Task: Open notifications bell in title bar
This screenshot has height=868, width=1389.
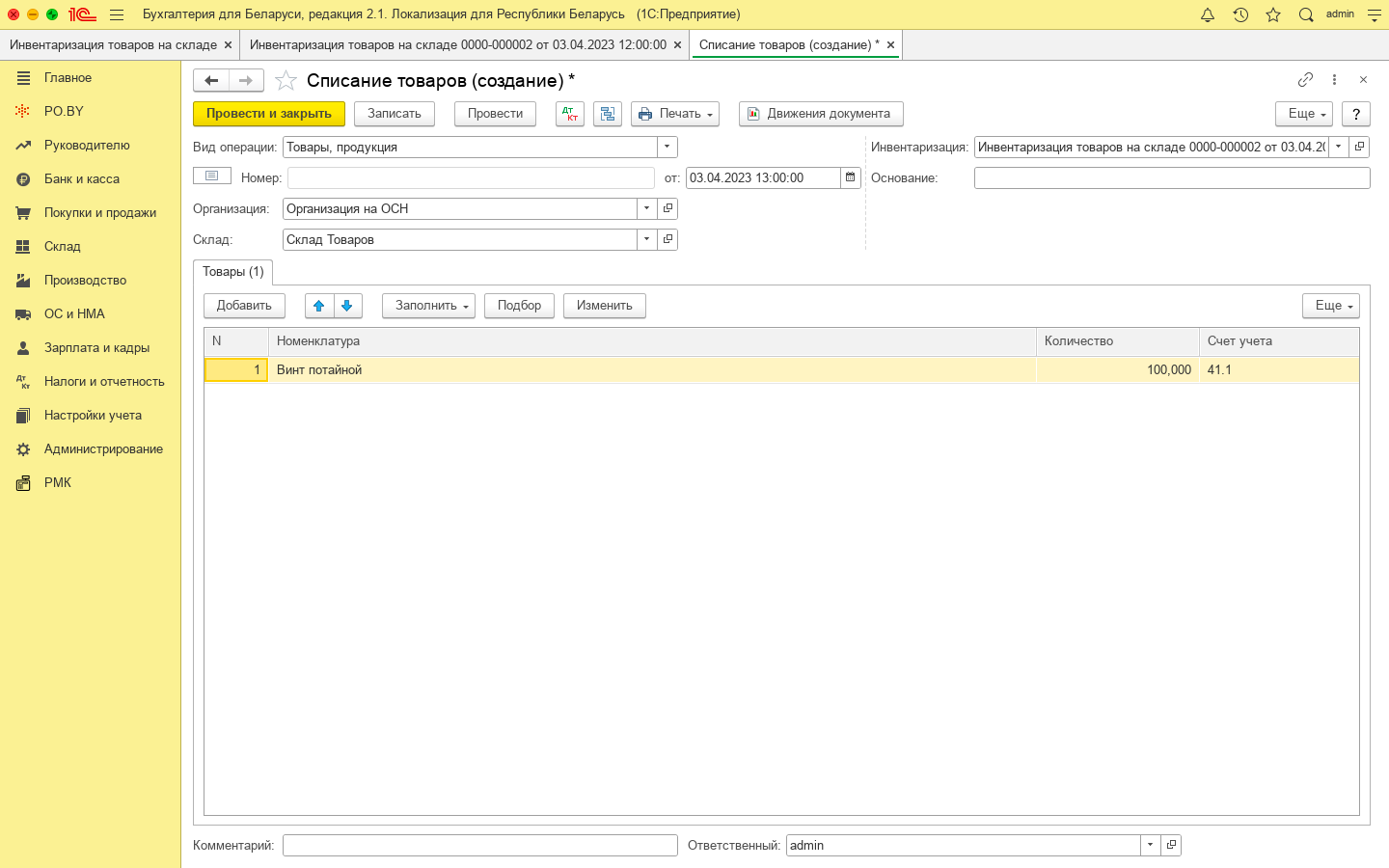Action: tap(1207, 14)
